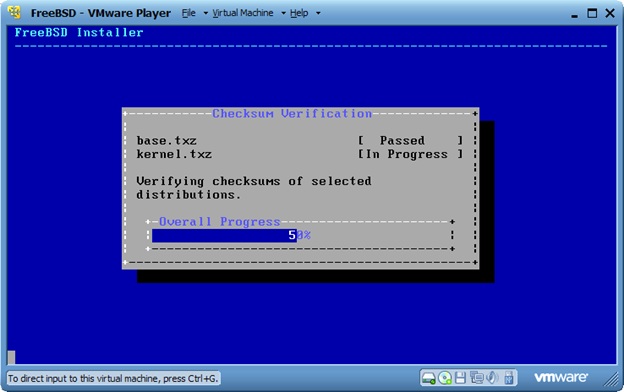Click the Checksum Verification dialog title
This screenshot has width=624, height=392.
(292, 113)
